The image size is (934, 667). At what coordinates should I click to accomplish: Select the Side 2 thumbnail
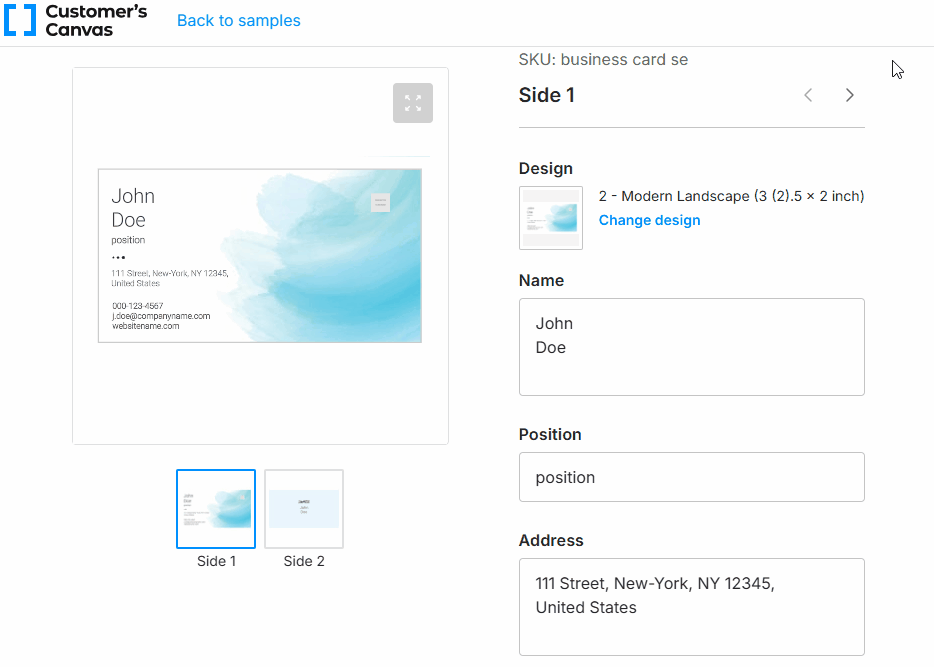coord(304,509)
